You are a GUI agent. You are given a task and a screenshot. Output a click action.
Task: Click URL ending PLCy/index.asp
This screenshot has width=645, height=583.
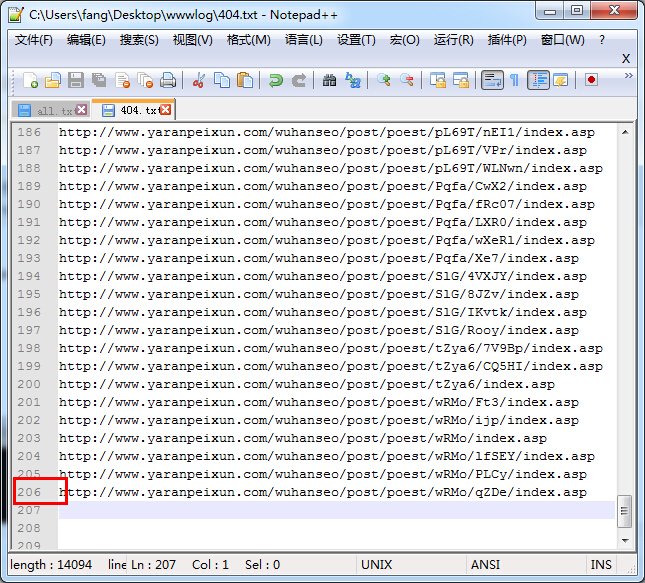pyautogui.click(x=323, y=474)
